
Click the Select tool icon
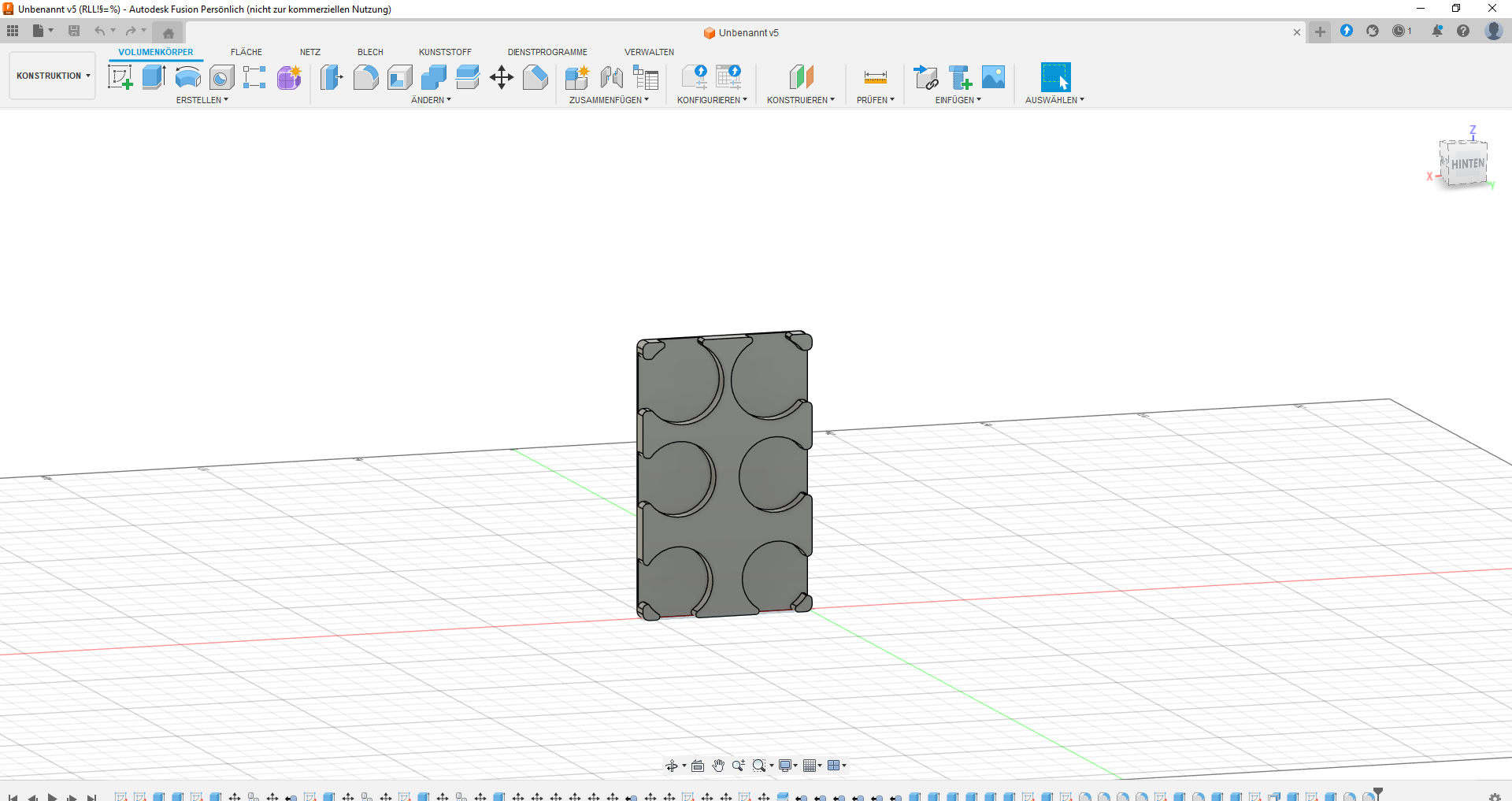(1055, 77)
